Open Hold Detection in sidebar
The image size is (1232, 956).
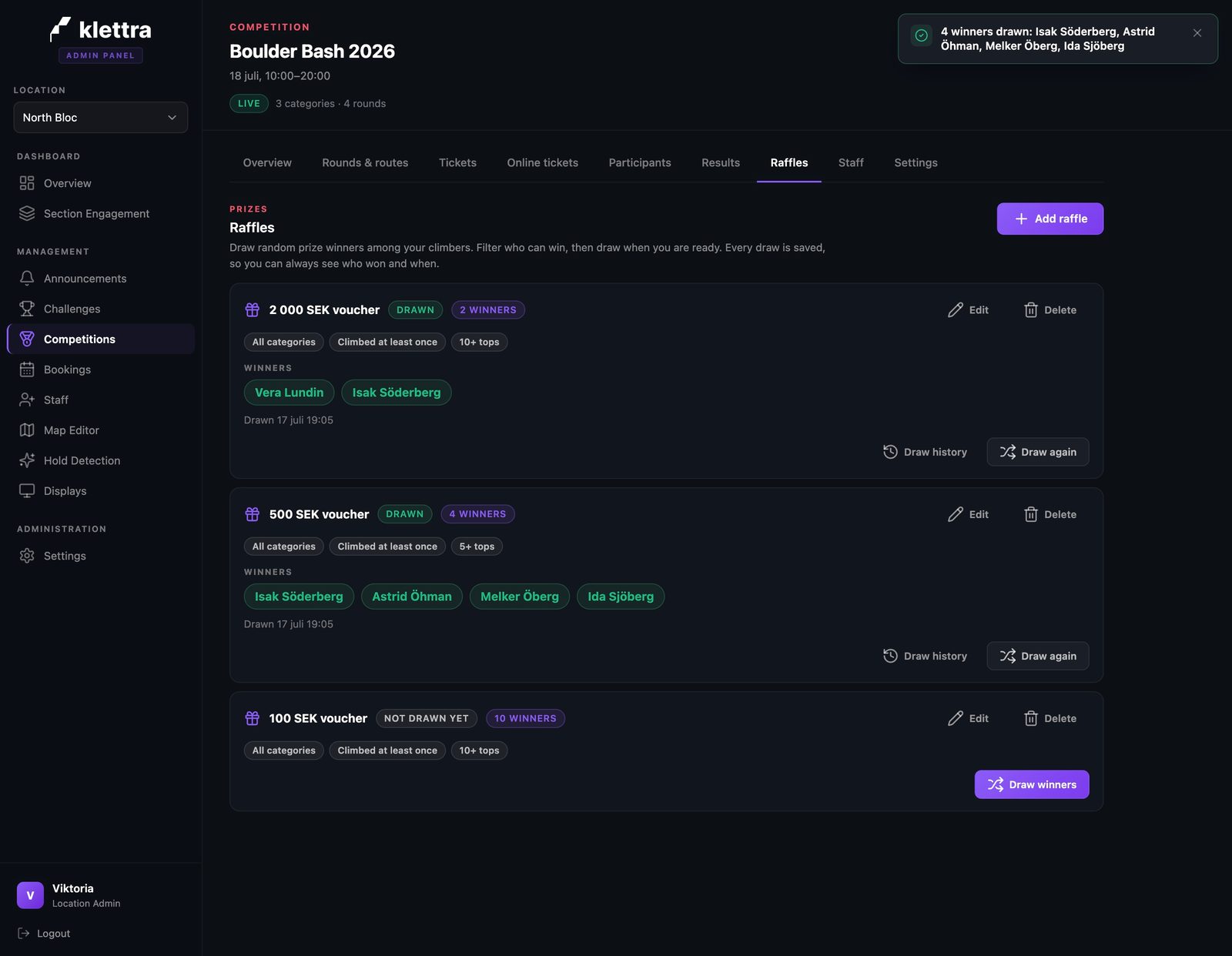101,460
